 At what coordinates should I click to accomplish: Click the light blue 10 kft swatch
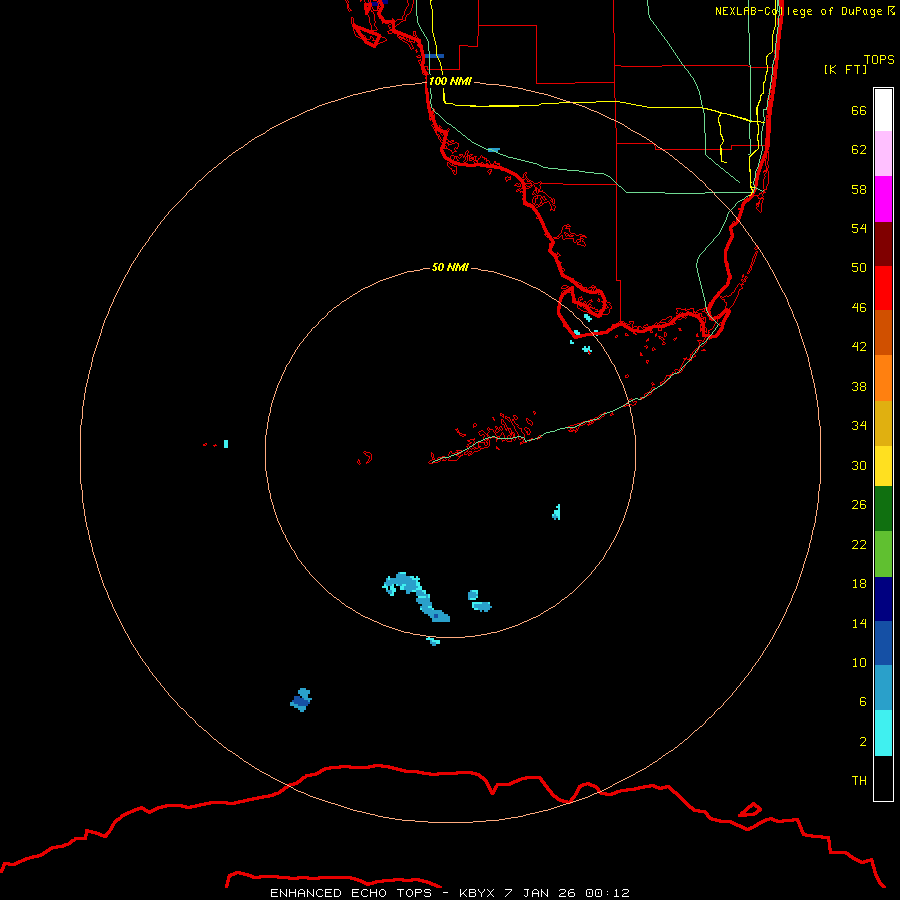[883, 688]
